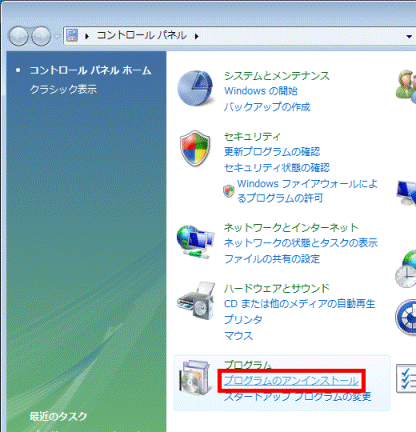Click Windows ファイアウォールによるプログラムの許可 link

click(x=307, y=191)
